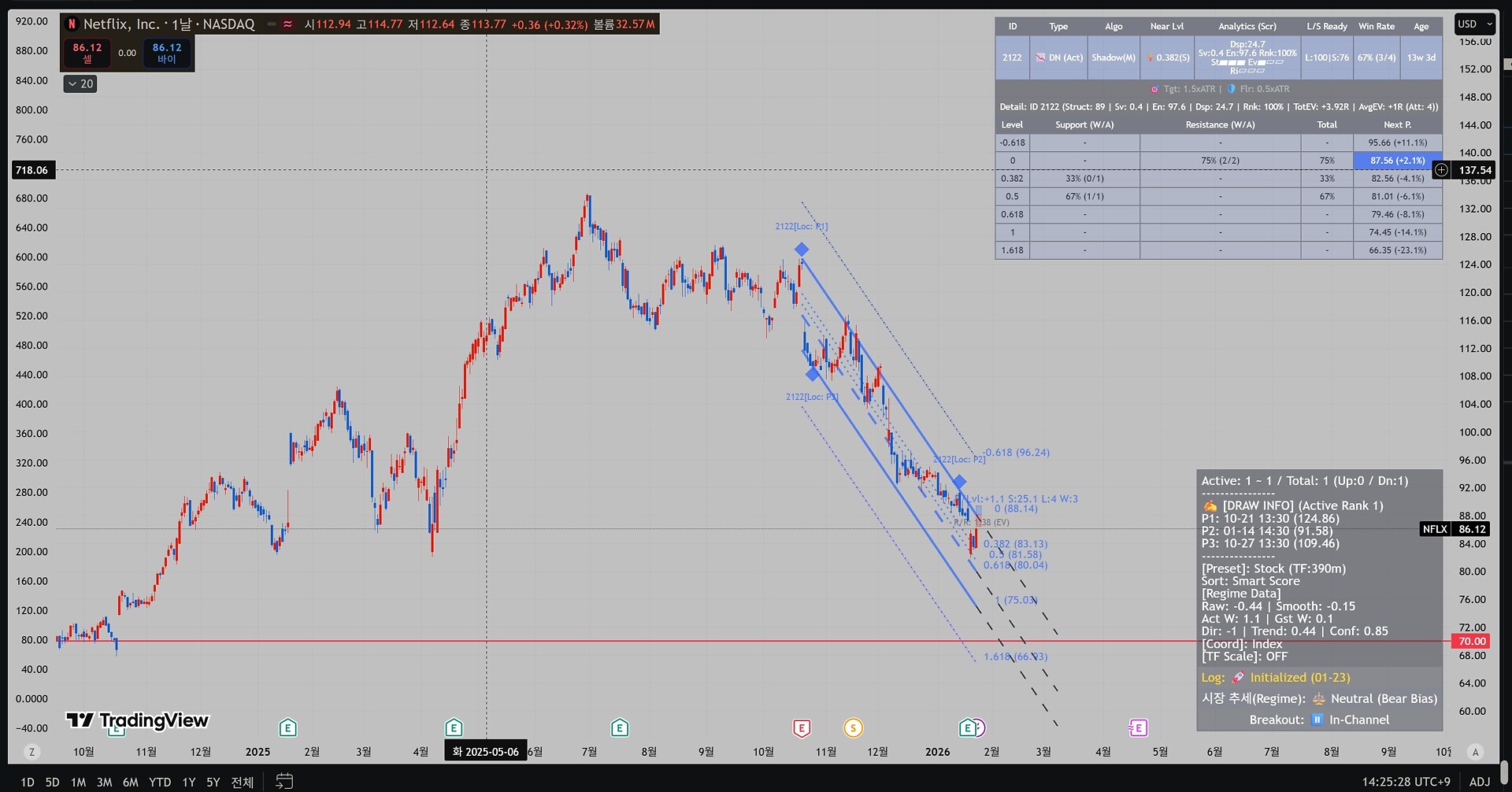
Task: Click the purple future earnings E marker in April
Action: 1138,727
